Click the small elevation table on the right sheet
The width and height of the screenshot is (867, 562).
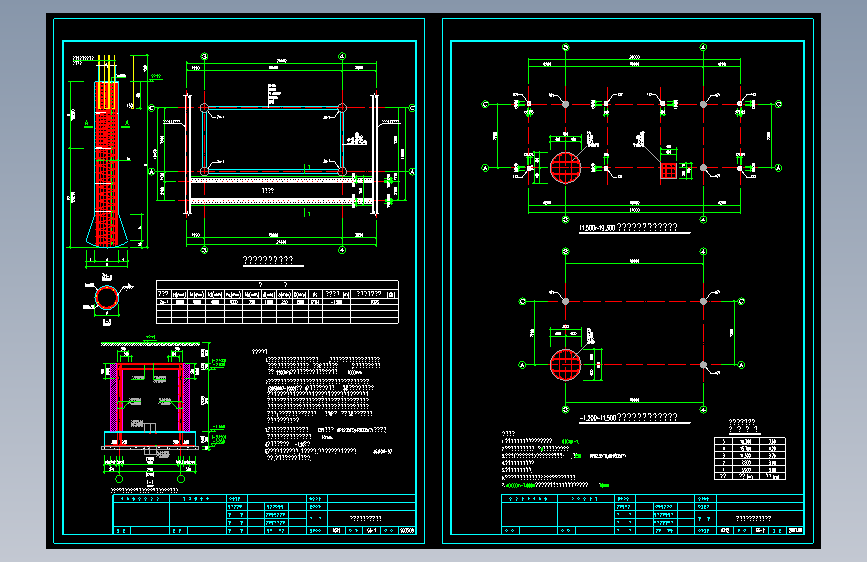750,458
